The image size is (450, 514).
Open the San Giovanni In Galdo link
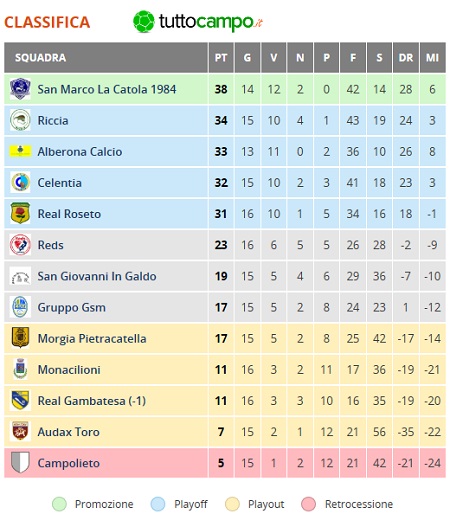pos(97,276)
